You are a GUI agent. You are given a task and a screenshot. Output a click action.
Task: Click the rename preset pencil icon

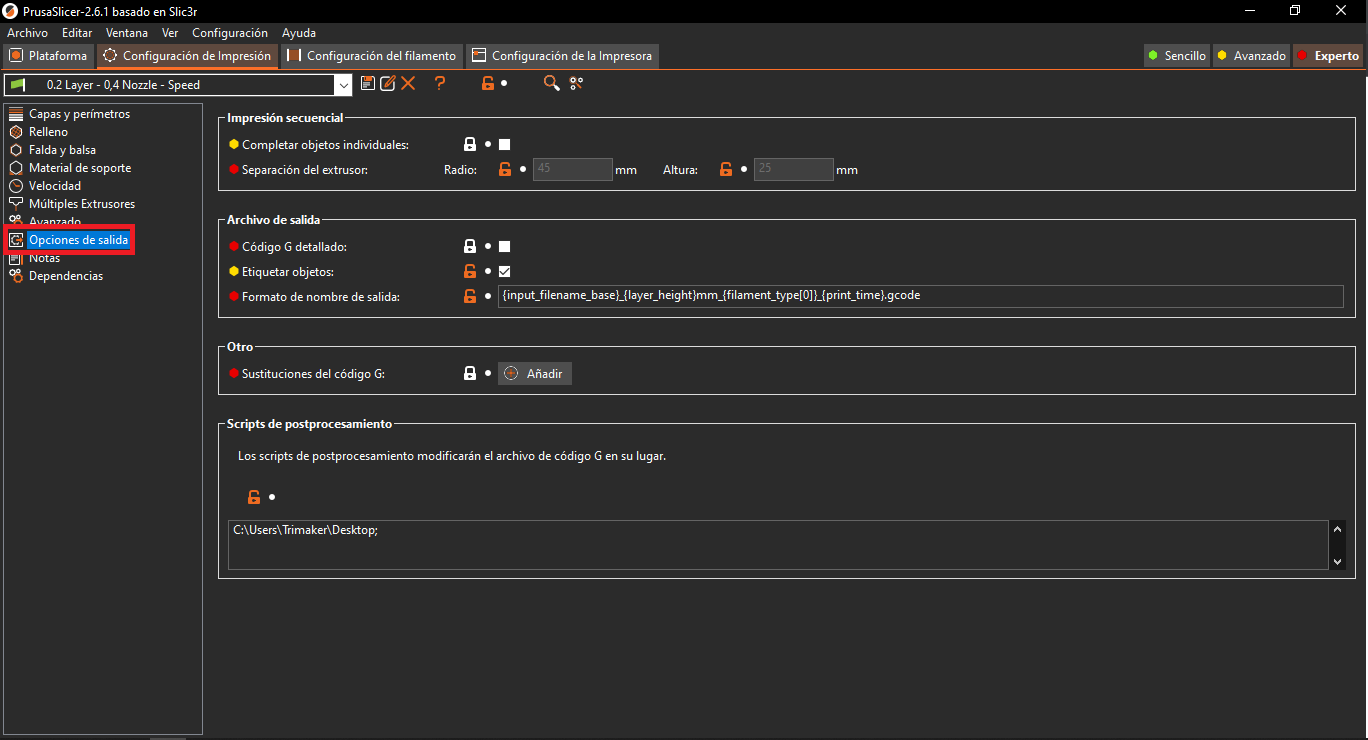387,84
